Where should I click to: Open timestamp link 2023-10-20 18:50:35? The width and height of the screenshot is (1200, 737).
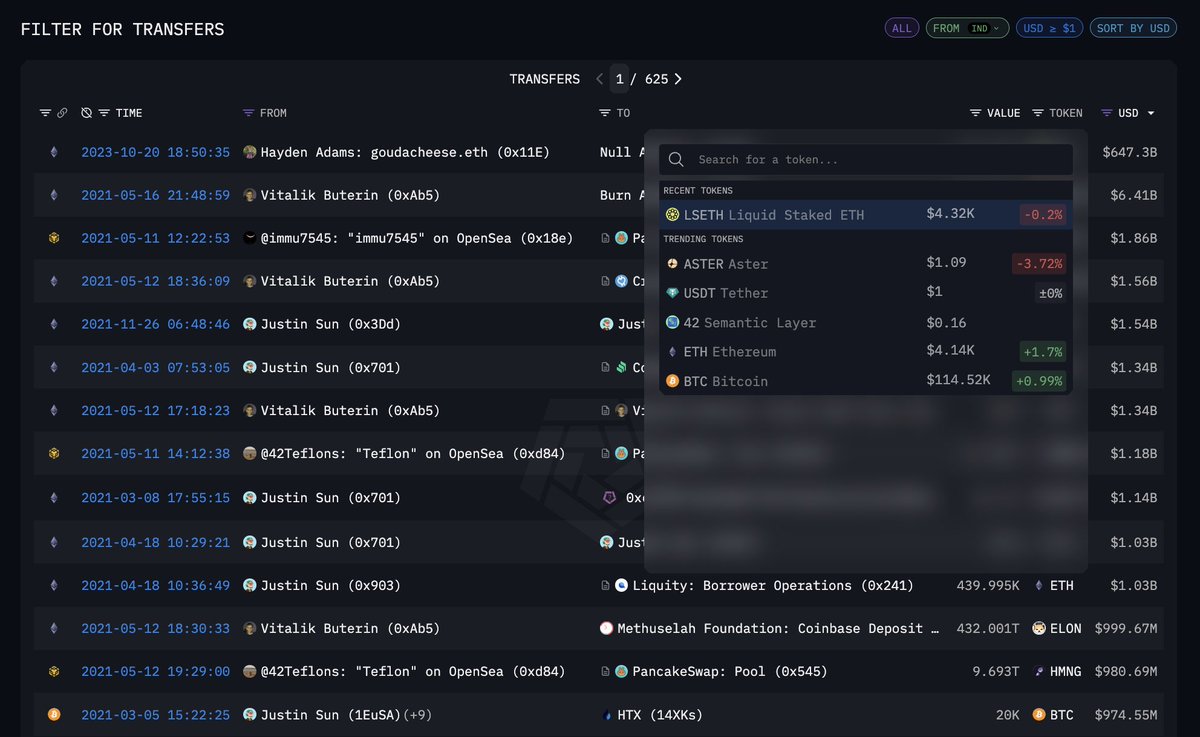155,153
